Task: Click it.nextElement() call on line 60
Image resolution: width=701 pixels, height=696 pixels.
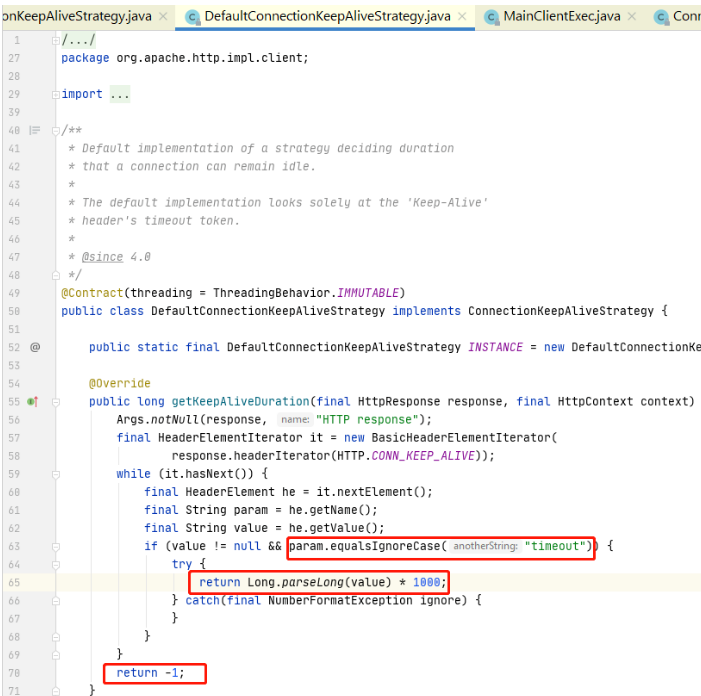Action: click(371, 492)
